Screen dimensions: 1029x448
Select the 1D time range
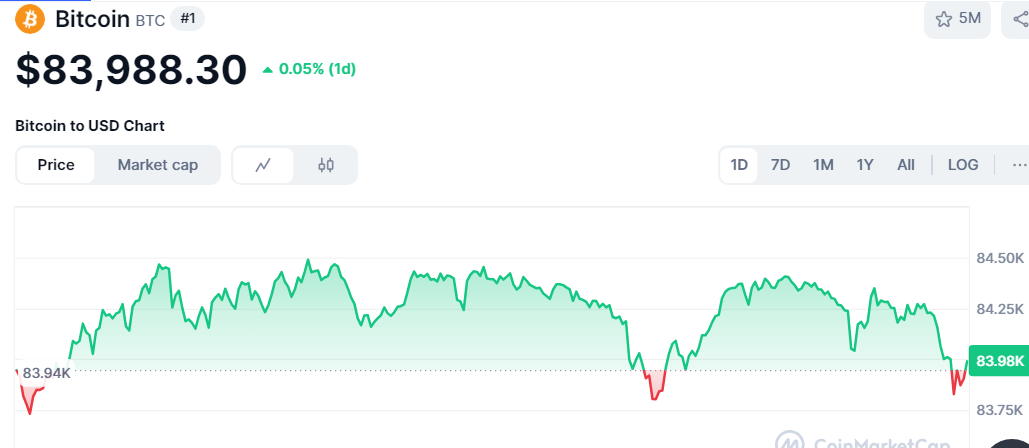coord(739,165)
